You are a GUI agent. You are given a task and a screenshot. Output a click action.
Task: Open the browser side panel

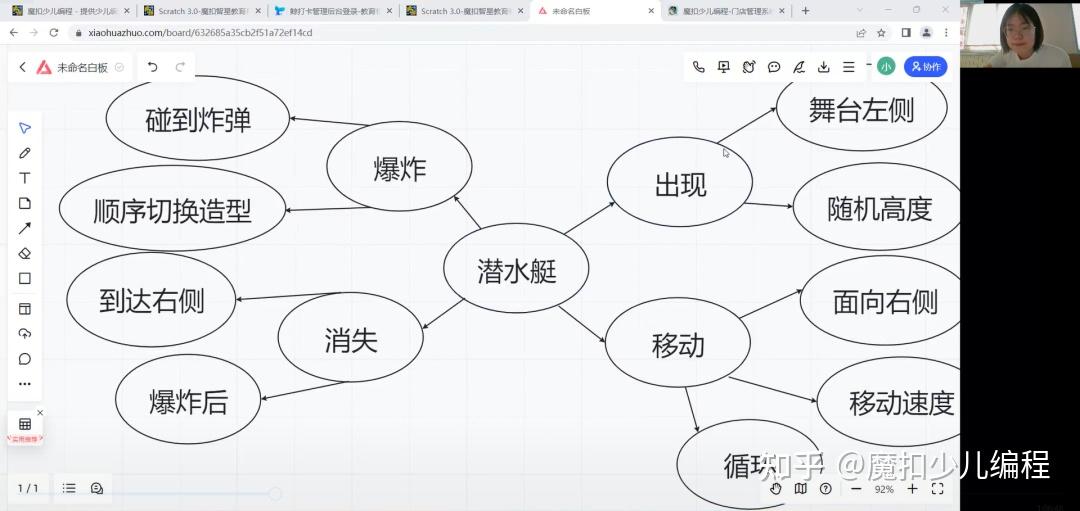click(906, 32)
